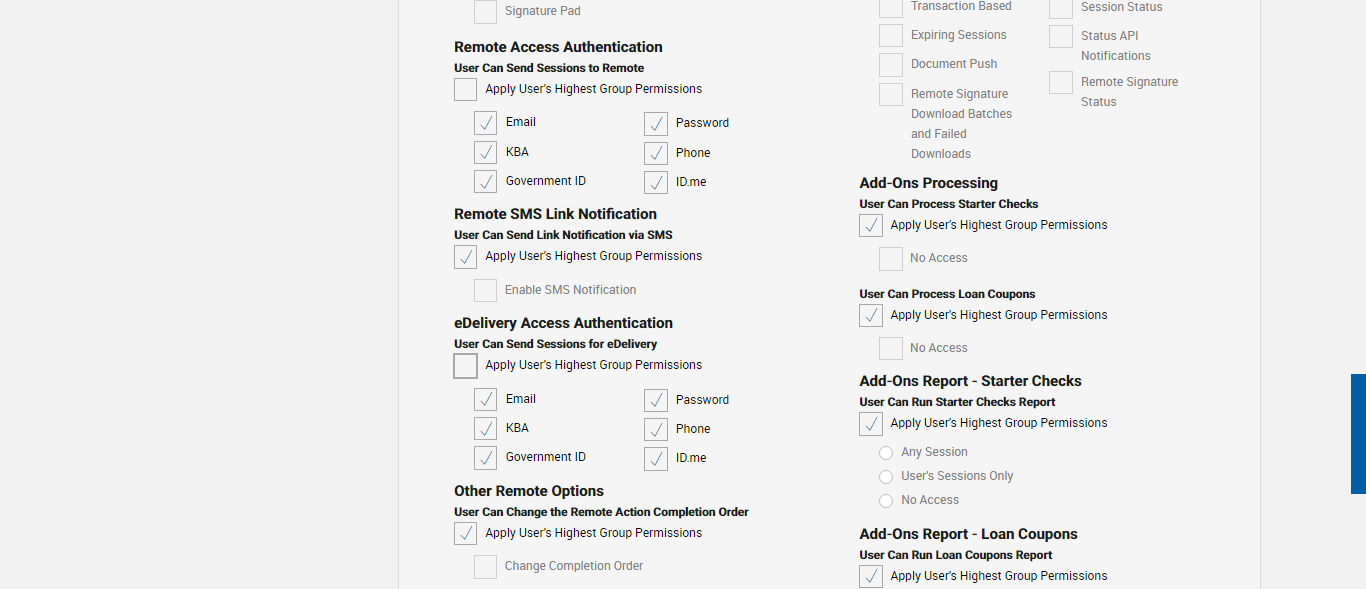Uncheck Phone under eDelivery Access Authentication

point(656,430)
